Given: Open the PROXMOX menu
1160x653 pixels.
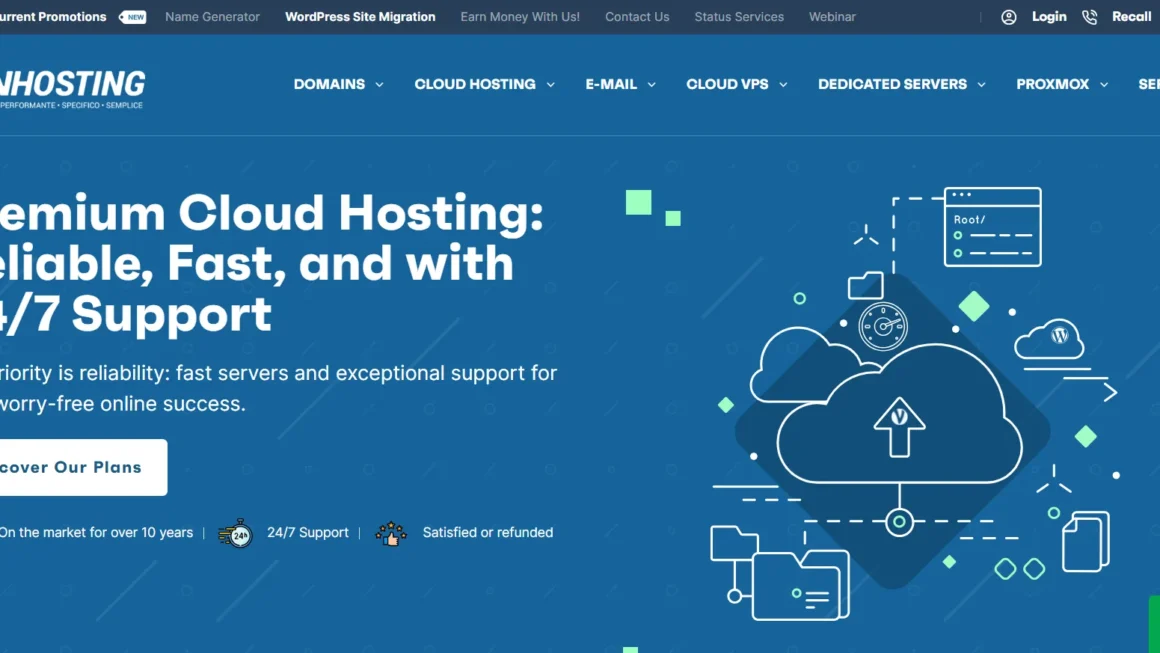Looking at the screenshot, I should coord(1052,84).
